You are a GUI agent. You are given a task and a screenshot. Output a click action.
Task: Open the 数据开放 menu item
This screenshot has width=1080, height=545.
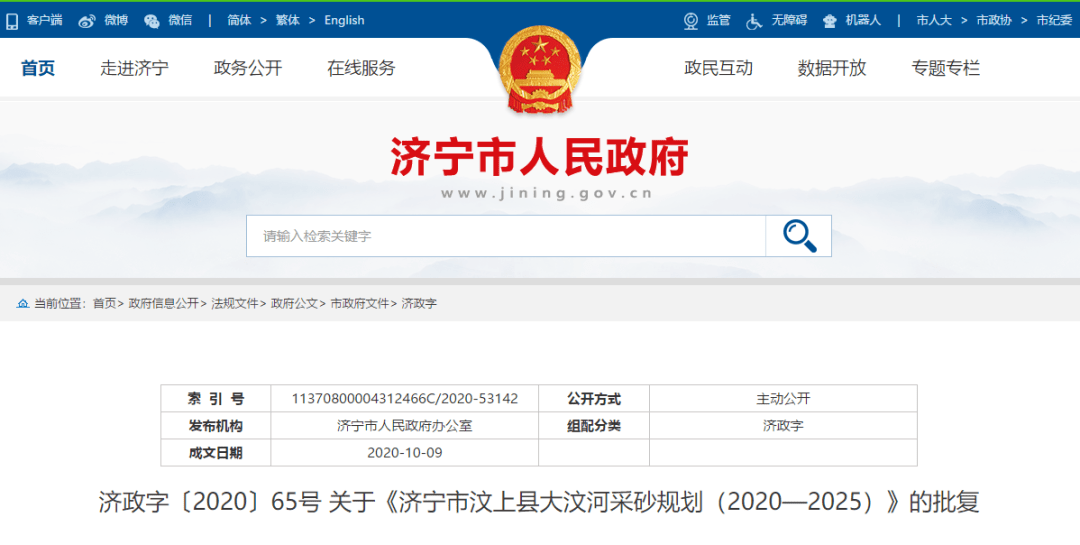[x=832, y=68]
